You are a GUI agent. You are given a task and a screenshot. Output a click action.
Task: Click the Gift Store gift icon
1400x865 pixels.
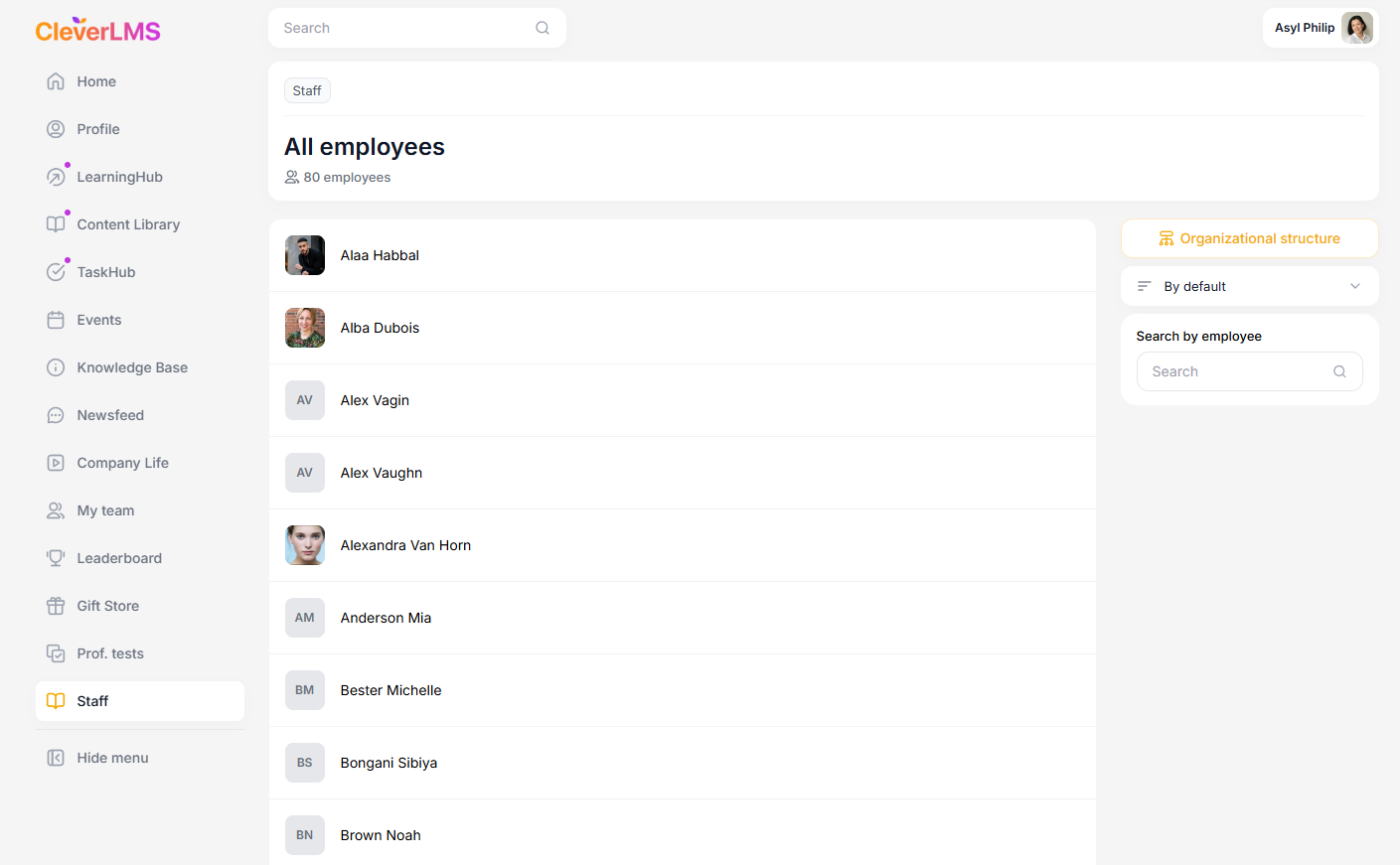[56, 606]
